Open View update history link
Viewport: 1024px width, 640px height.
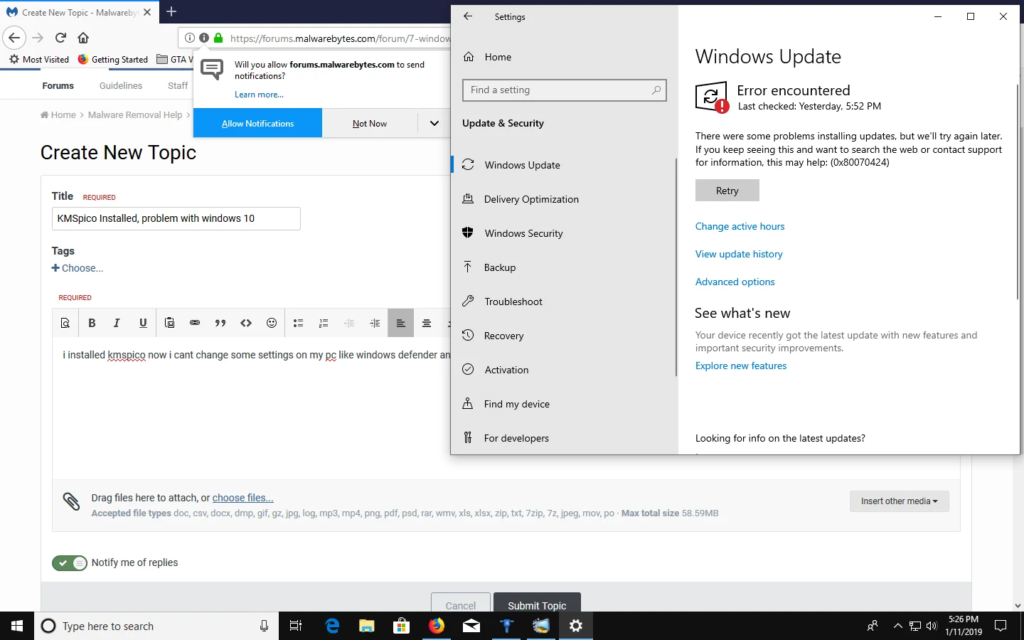(739, 254)
